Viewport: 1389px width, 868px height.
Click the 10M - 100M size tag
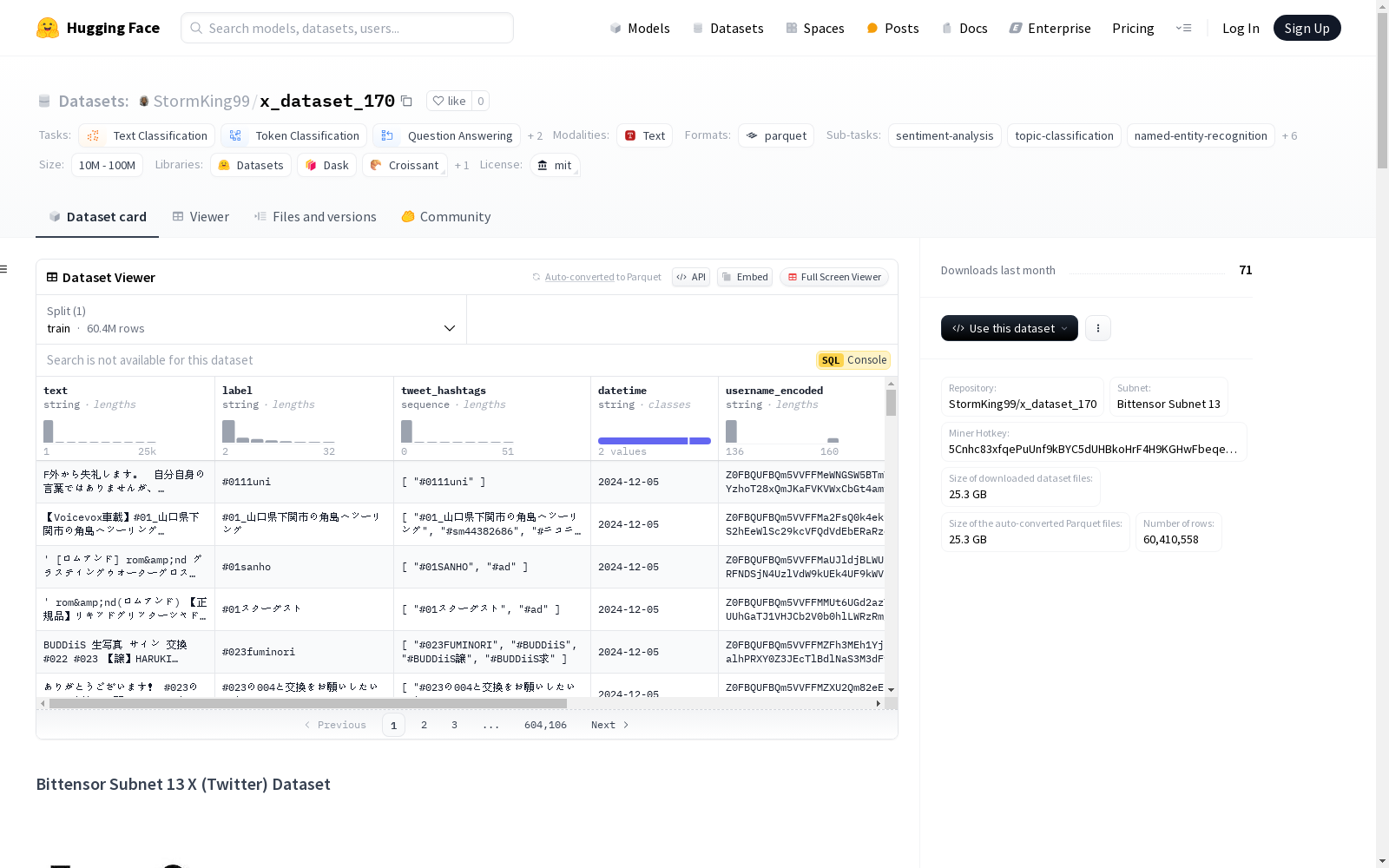point(108,165)
